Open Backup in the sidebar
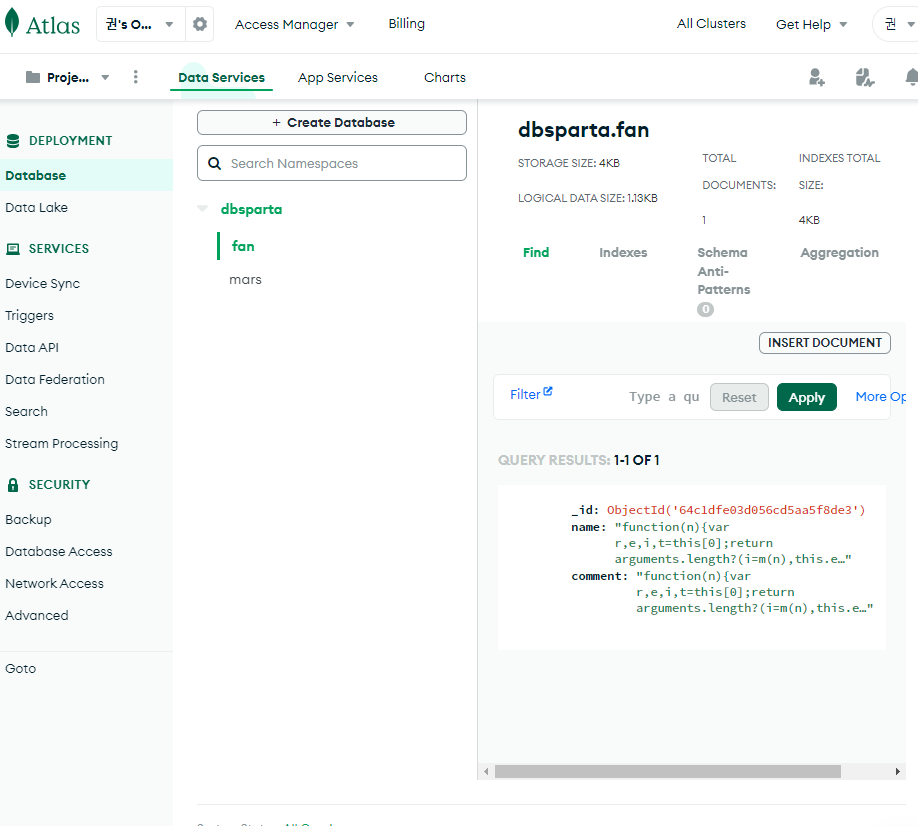This screenshot has height=826, width=918. tap(28, 520)
